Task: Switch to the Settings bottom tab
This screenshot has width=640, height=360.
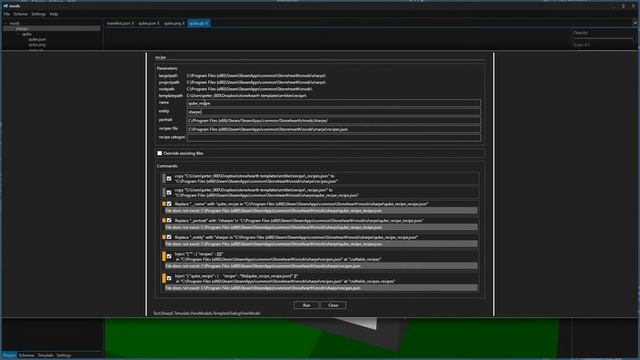Action: click(x=64, y=356)
